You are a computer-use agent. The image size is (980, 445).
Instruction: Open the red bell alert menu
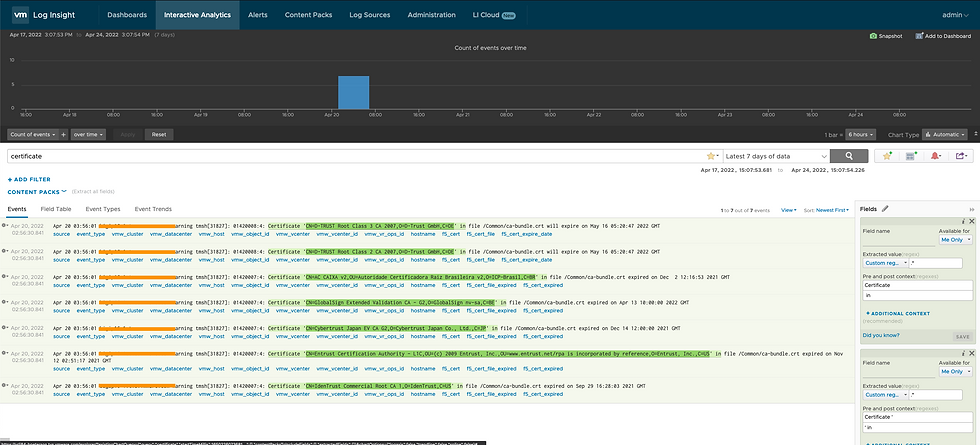coord(936,156)
